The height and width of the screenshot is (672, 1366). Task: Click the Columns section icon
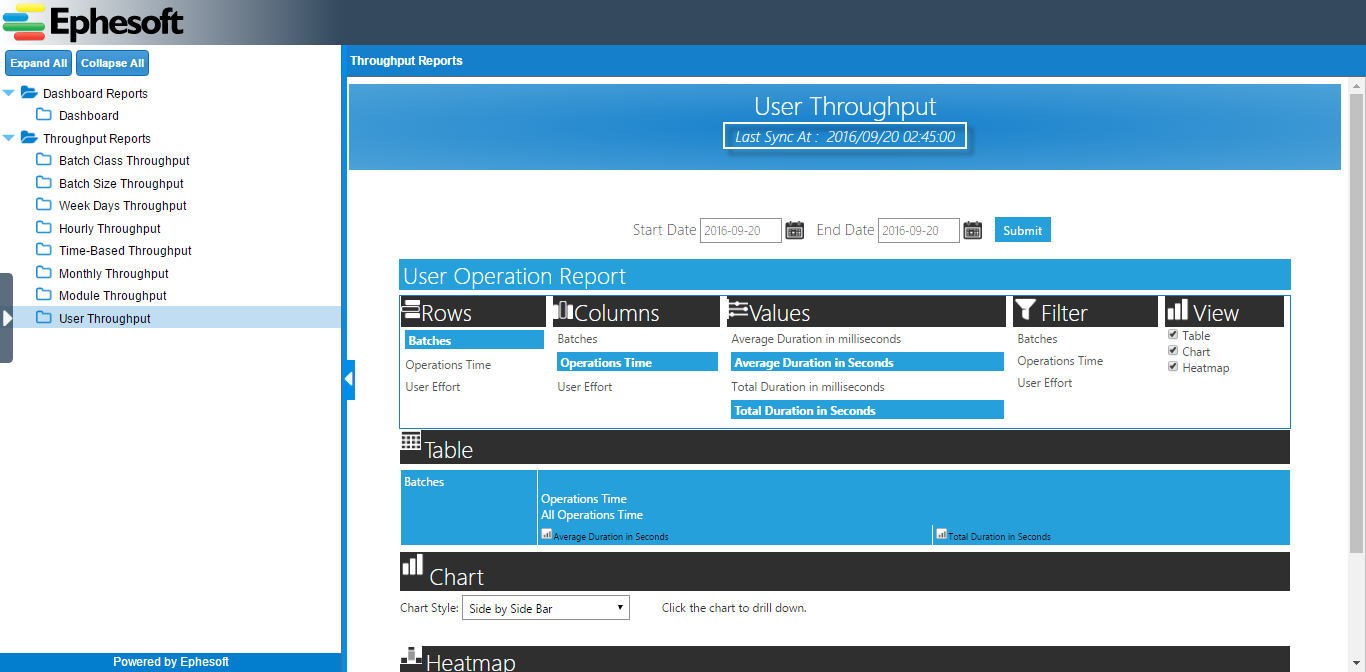click(x=564, y=309)
